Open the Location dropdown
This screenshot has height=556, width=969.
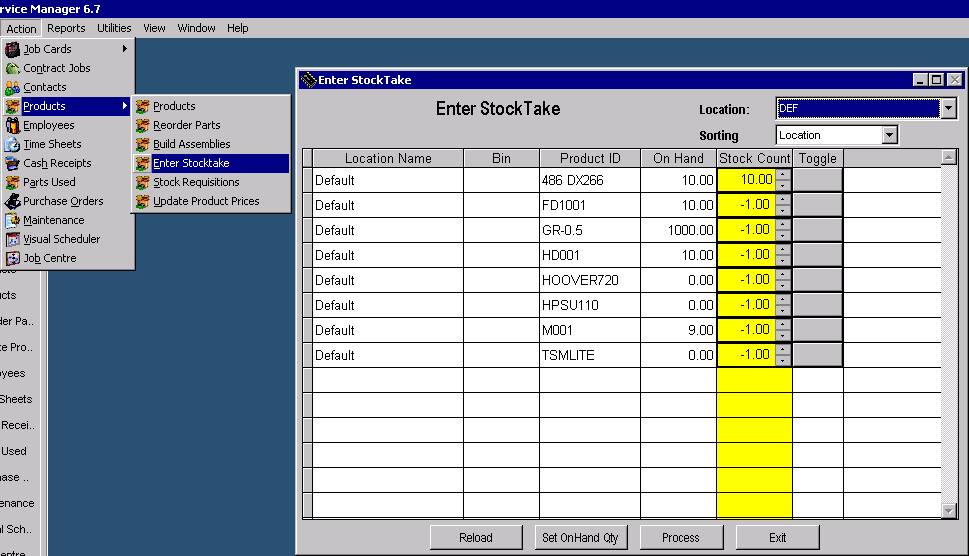(948, 109)
